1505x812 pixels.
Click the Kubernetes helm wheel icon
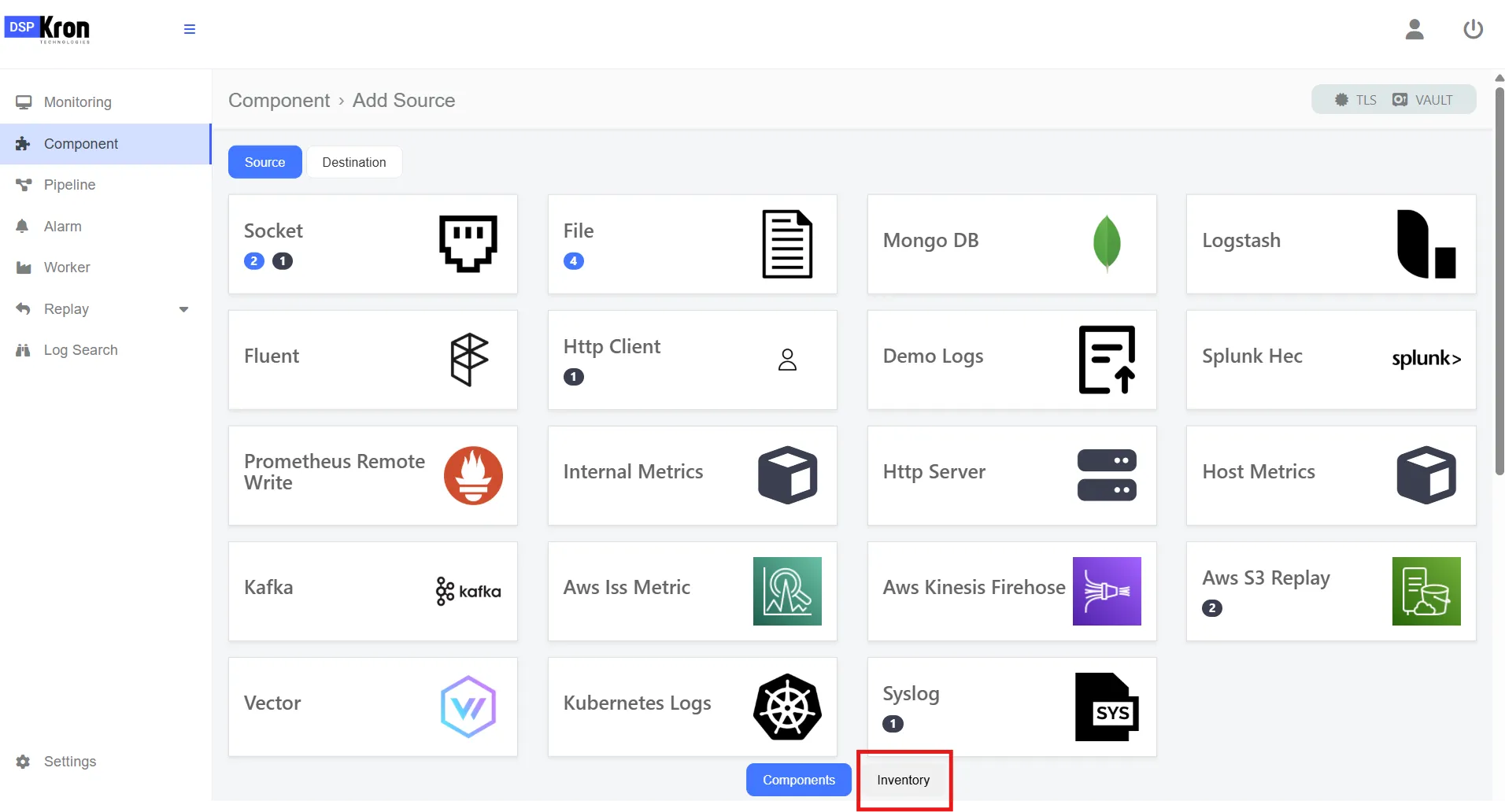(x=787, y=707)
